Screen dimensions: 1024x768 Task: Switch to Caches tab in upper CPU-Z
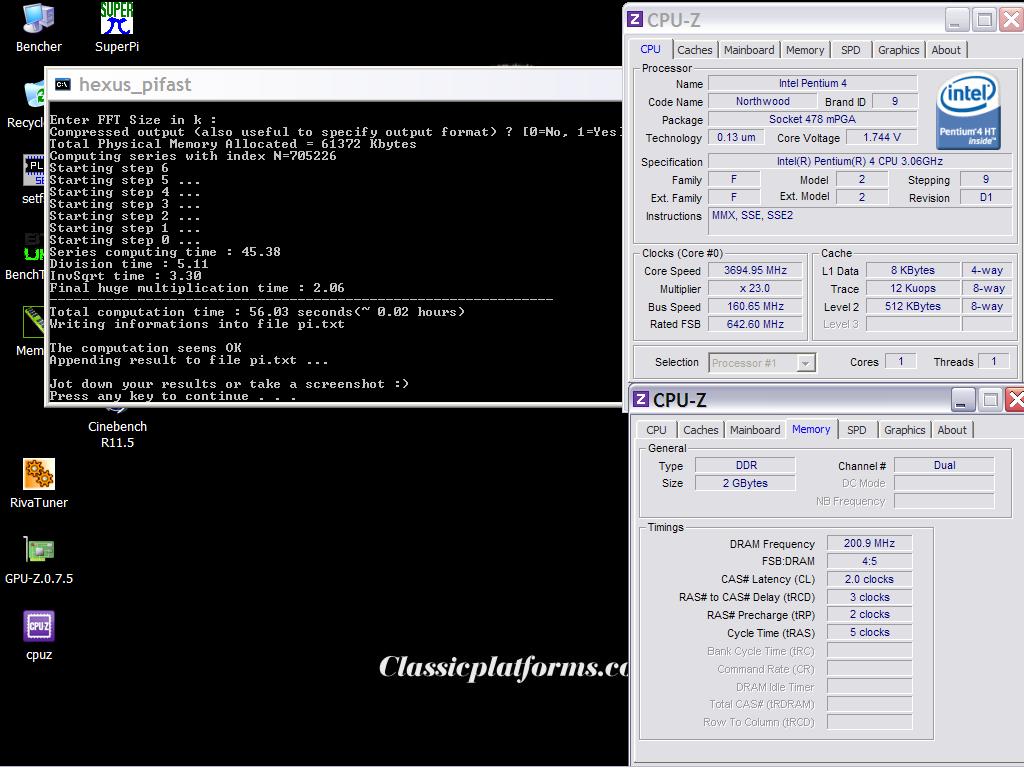point(694,50)
